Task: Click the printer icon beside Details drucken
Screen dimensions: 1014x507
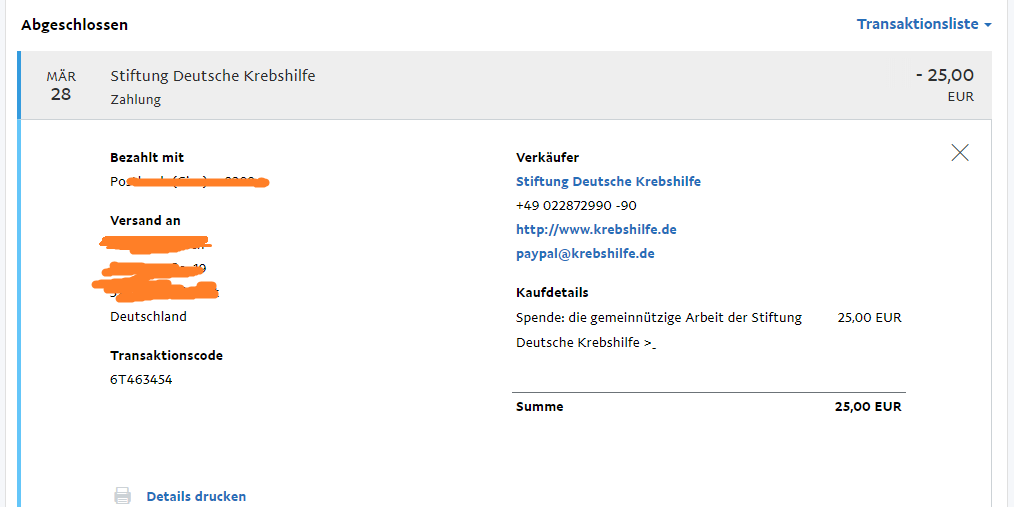Action: tap(122, 496)
